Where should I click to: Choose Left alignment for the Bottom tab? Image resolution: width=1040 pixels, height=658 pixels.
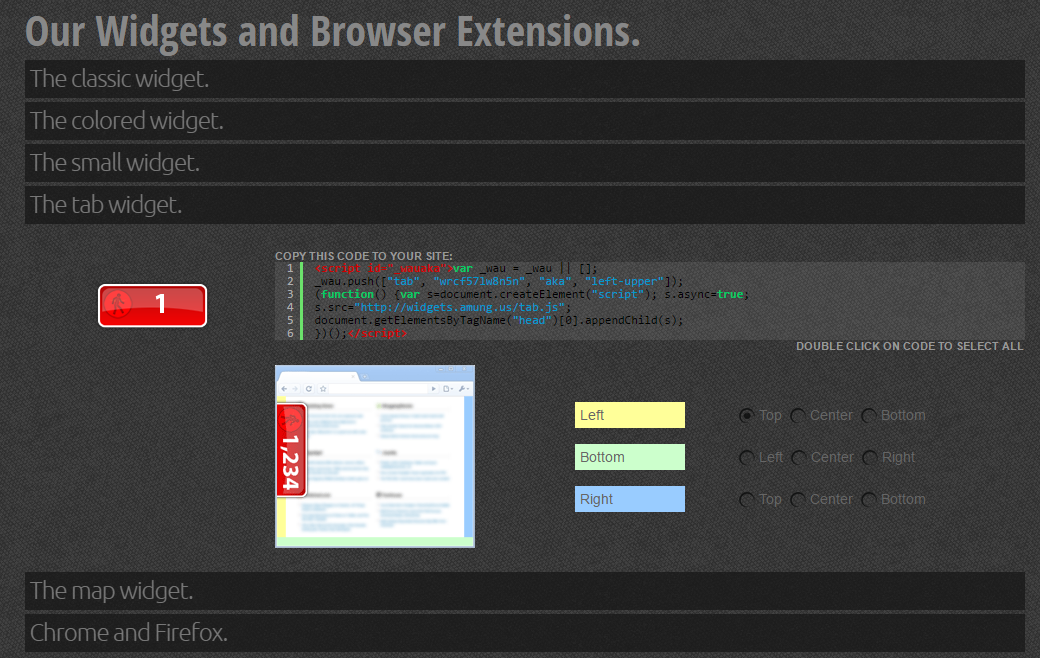click(x=746, y=458)
